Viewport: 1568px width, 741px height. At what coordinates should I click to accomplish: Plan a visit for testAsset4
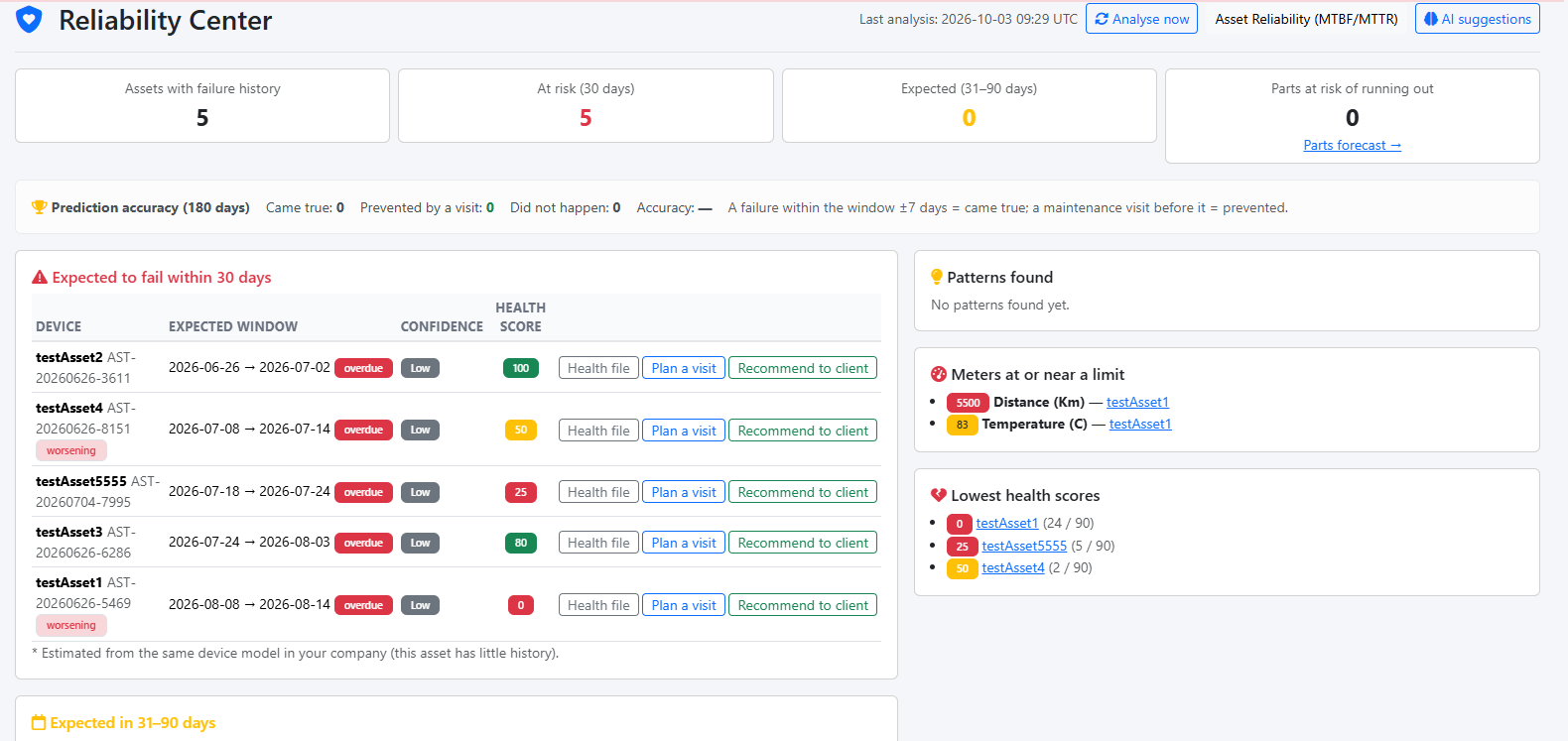pos(684,431)
